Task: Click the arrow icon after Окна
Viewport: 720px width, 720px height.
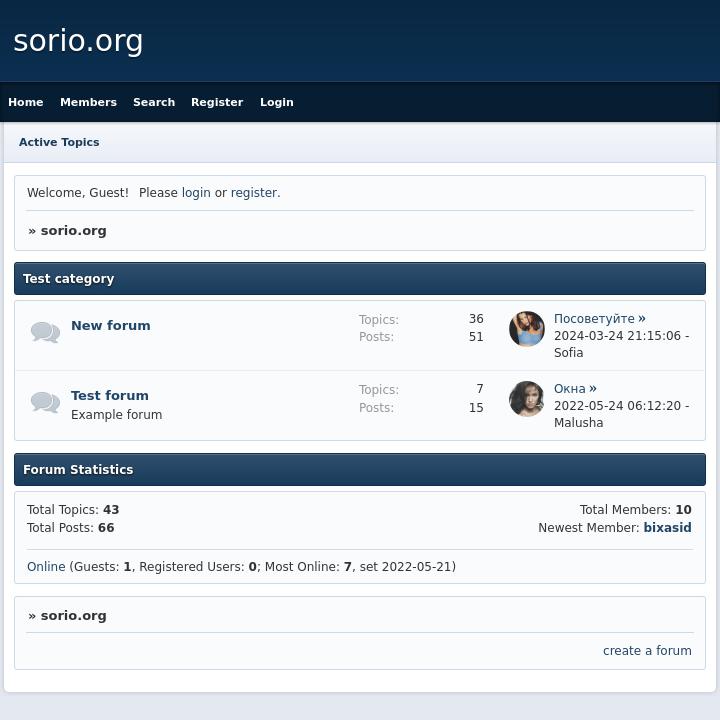Action: pyautogui.click(x=593, y=389)
